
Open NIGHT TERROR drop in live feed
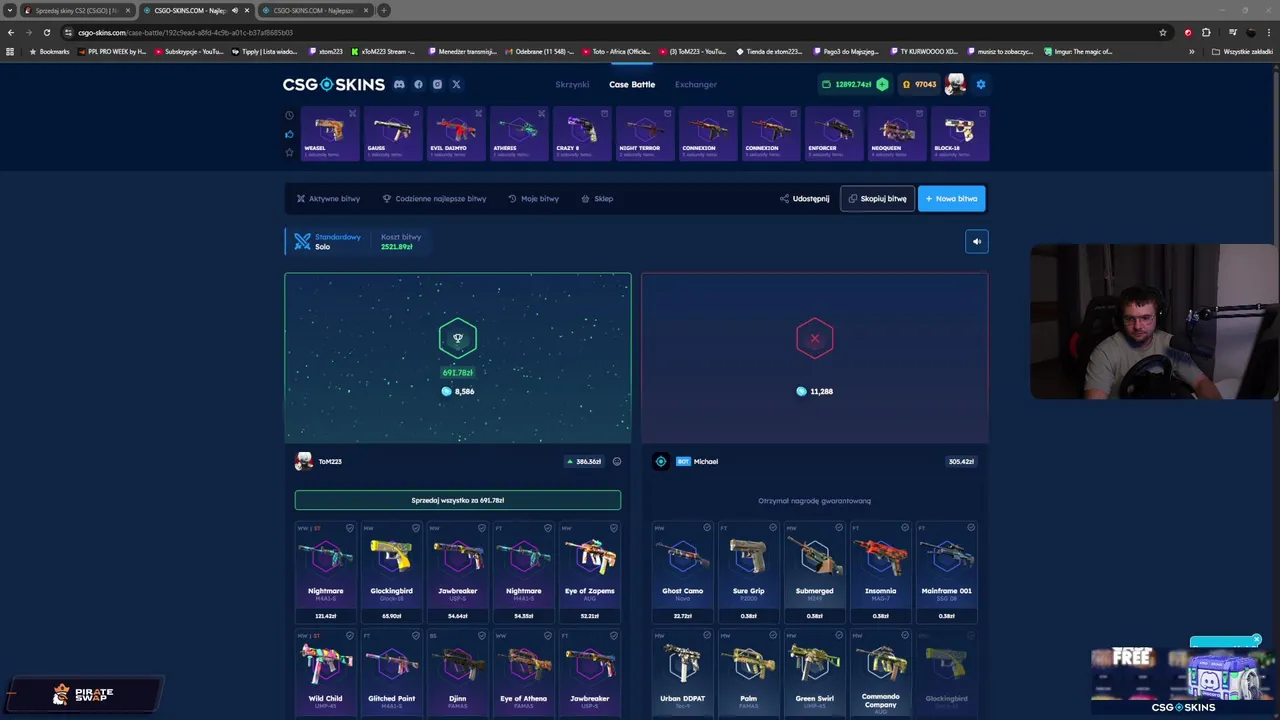click(x=644, y=134)
